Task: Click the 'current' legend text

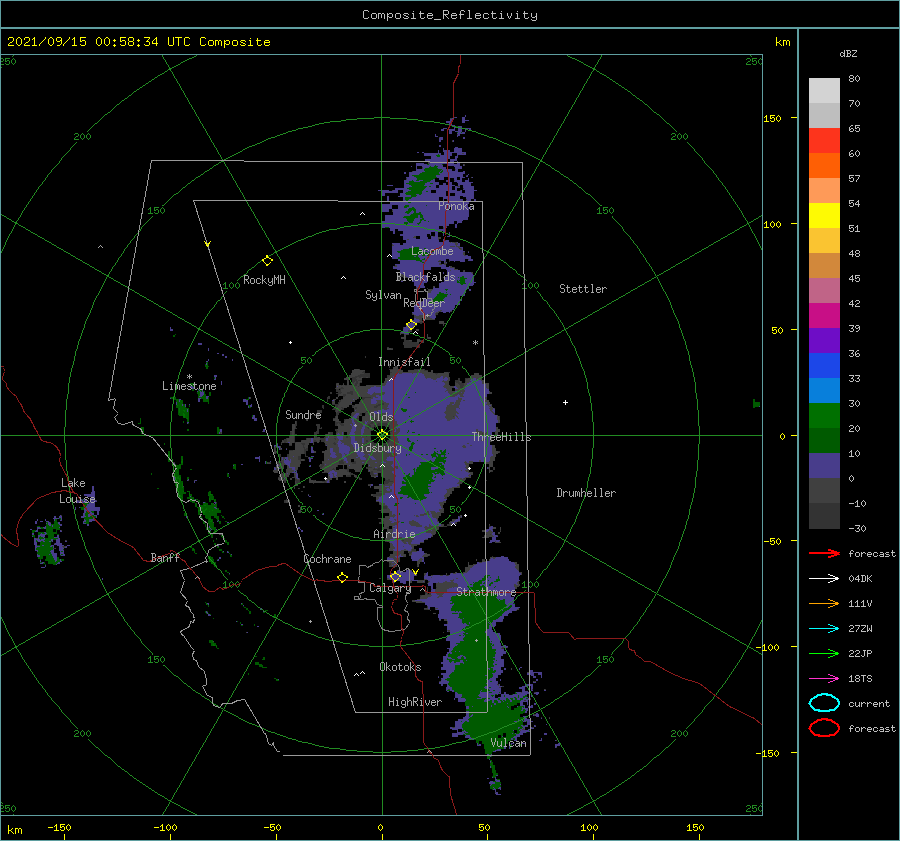Action: pyautogui.click(x=868, y=703)
